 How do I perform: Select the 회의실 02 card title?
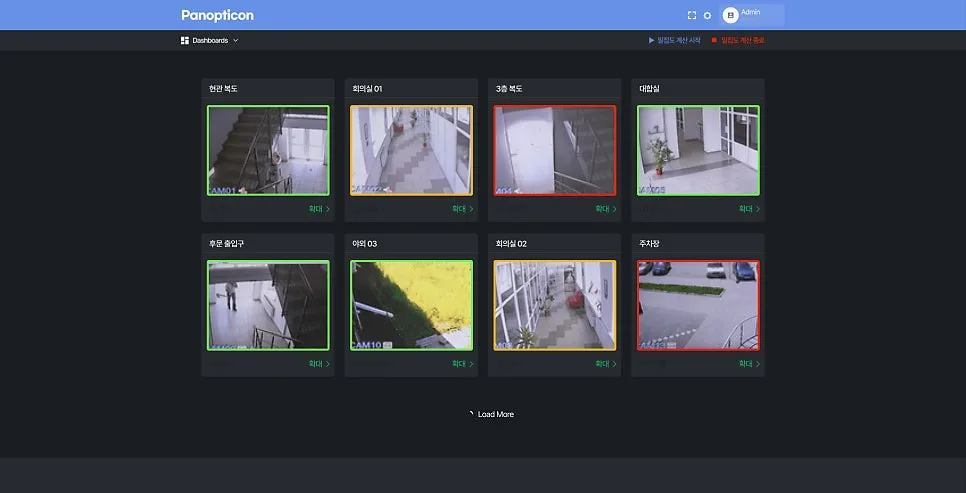tap(511, 243)
